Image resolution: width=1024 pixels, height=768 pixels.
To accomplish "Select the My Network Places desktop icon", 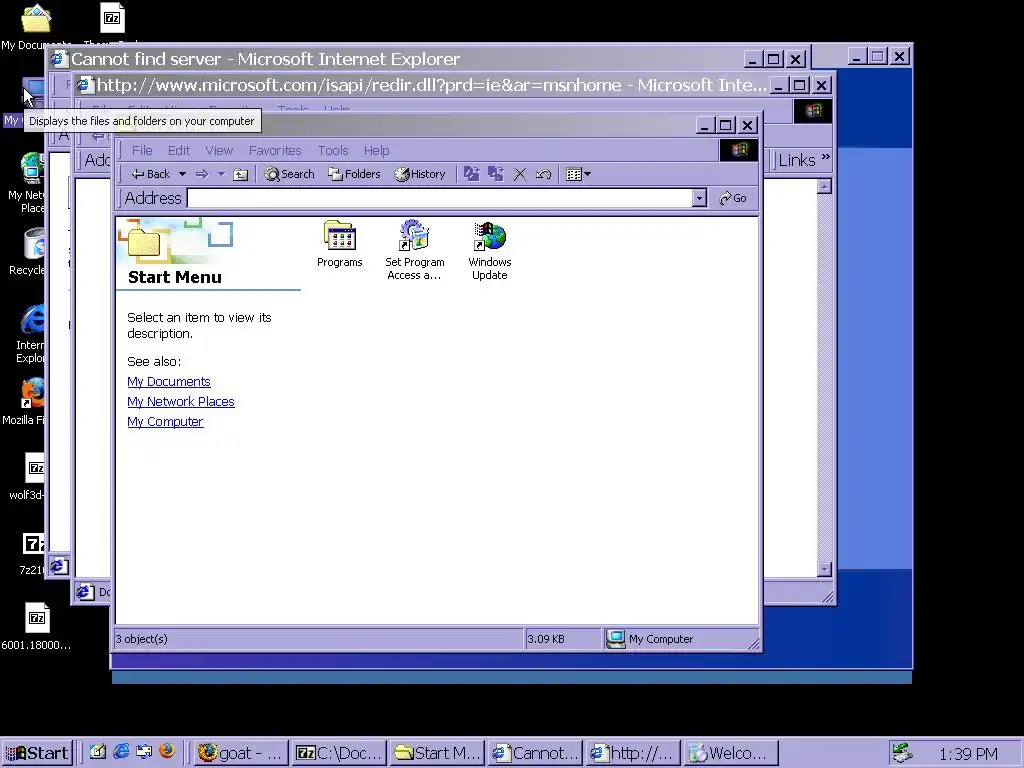I will [x=29, y=183].
